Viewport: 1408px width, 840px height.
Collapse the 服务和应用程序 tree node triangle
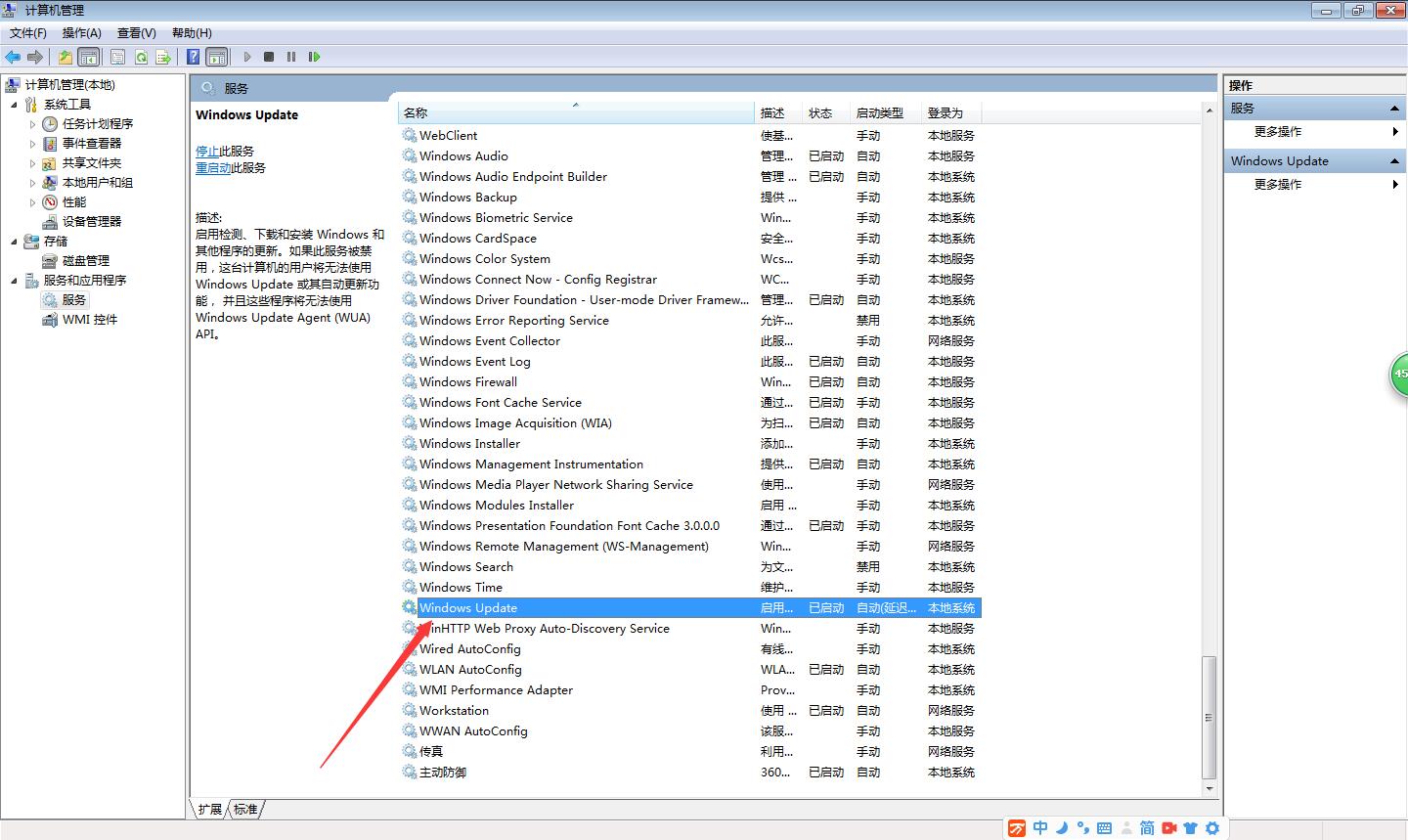coord(14,281)
